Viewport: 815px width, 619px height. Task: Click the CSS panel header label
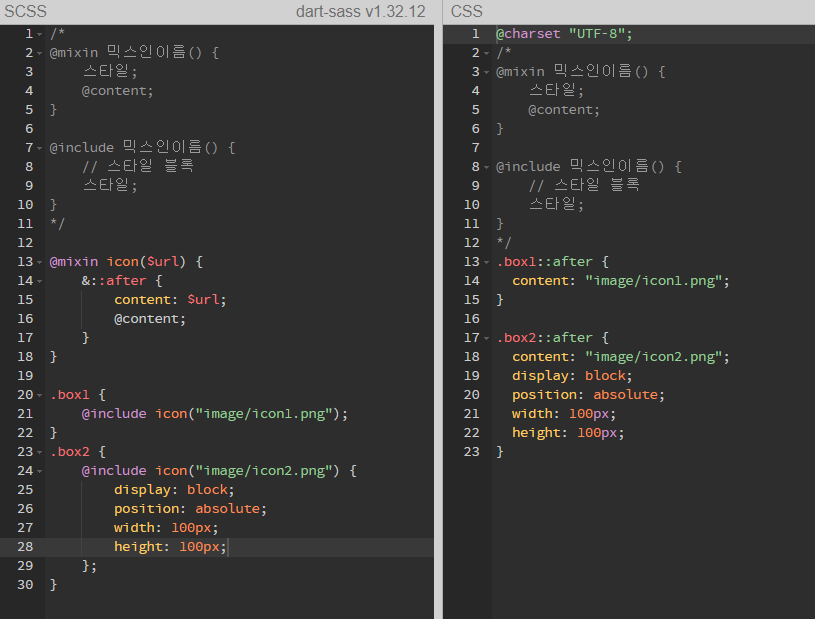coord(467,11)
